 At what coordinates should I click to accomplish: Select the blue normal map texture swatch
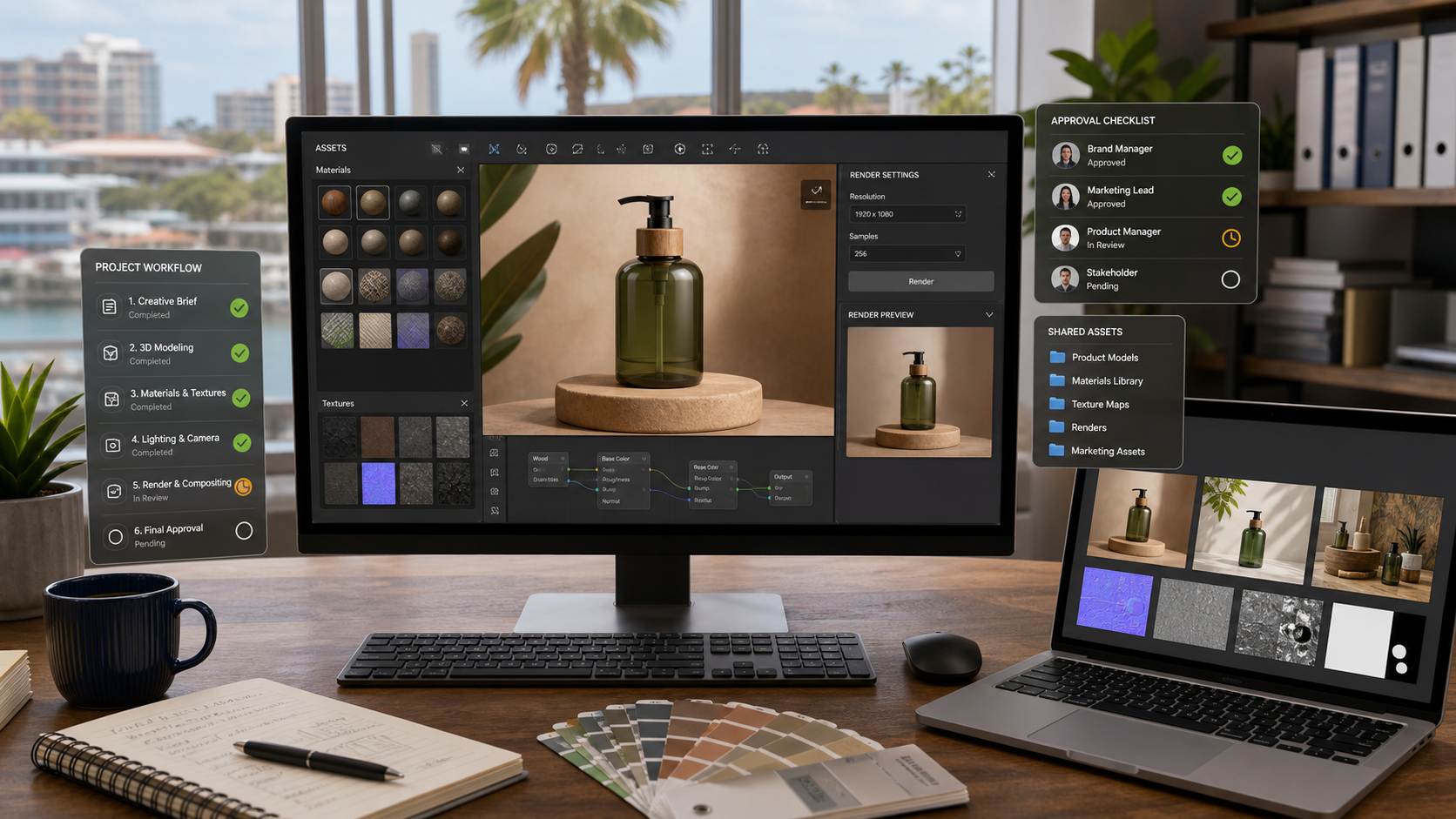378,483
